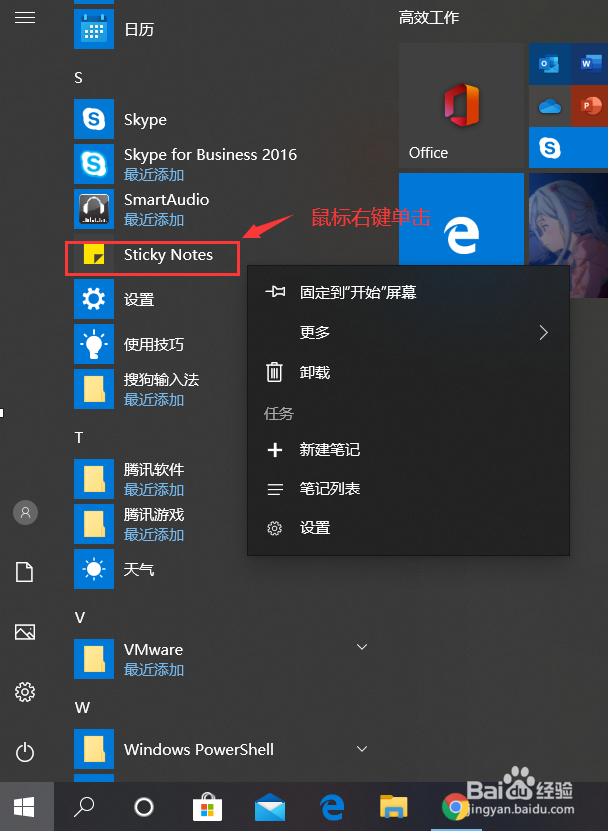
Task: Expand the VMware folder chevron
Action: 362,647
